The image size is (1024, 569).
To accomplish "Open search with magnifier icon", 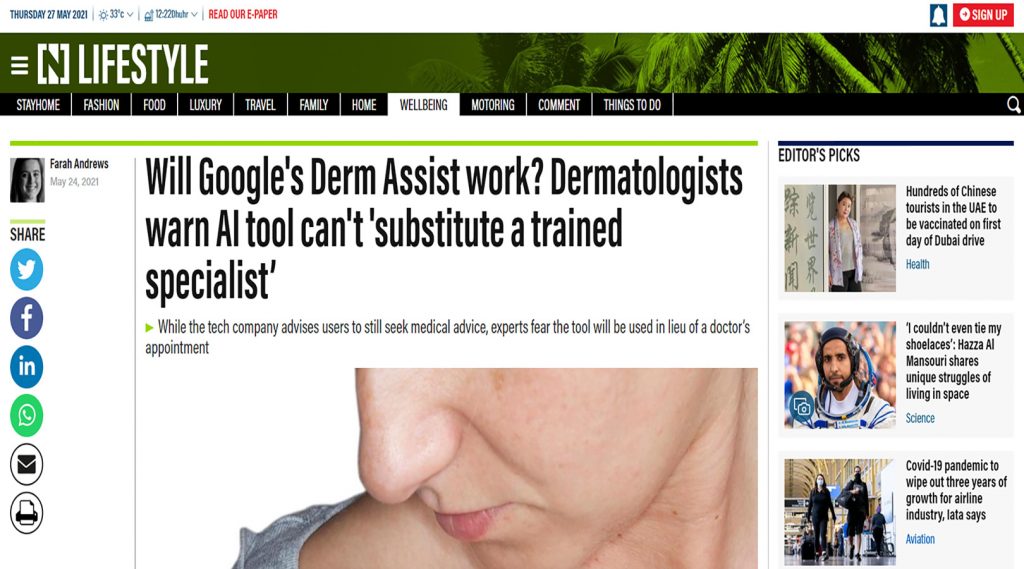I will tap(1014, 105).
